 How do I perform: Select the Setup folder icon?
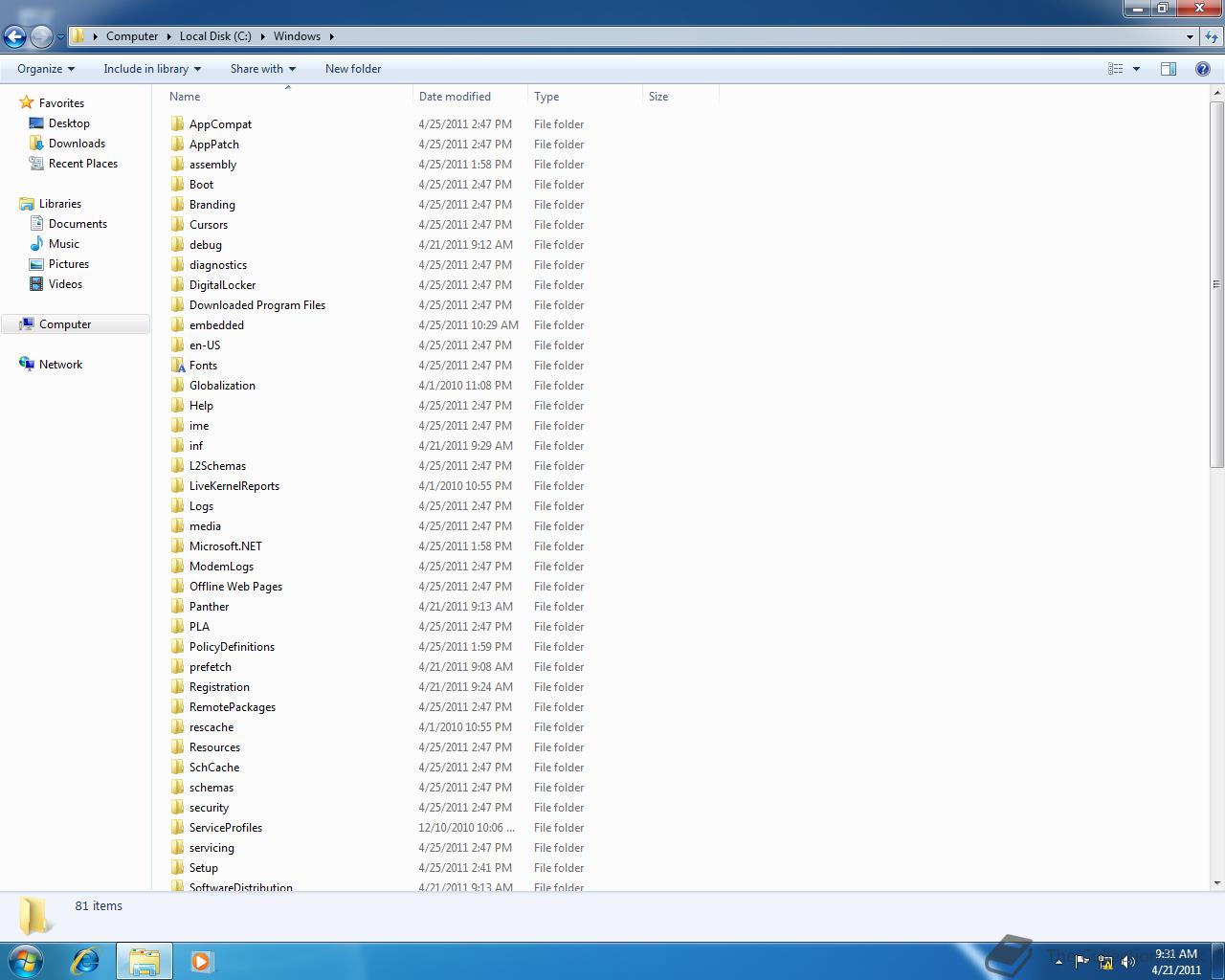[x=177, y=868]
